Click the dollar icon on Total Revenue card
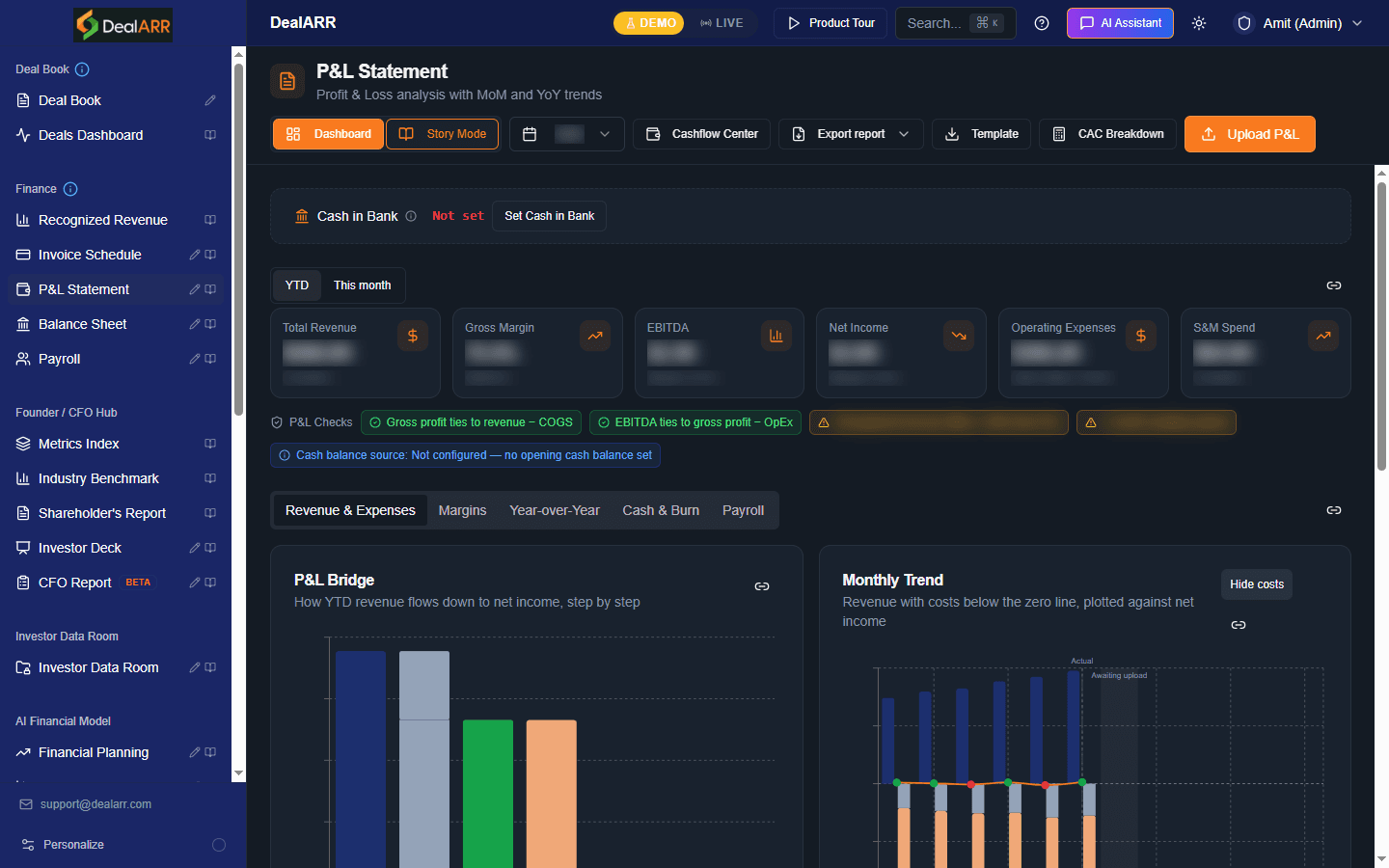The width and height of the screenshot is (1389, 868). coord(413,336)
